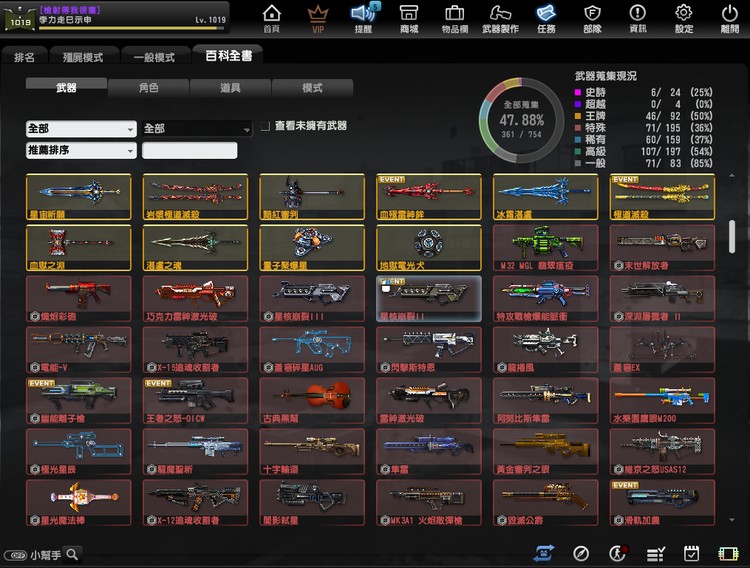This screenshot has width=750, height=568.
Task: Switch to the 道具 items sub-tab
Action: coord(230,88)
